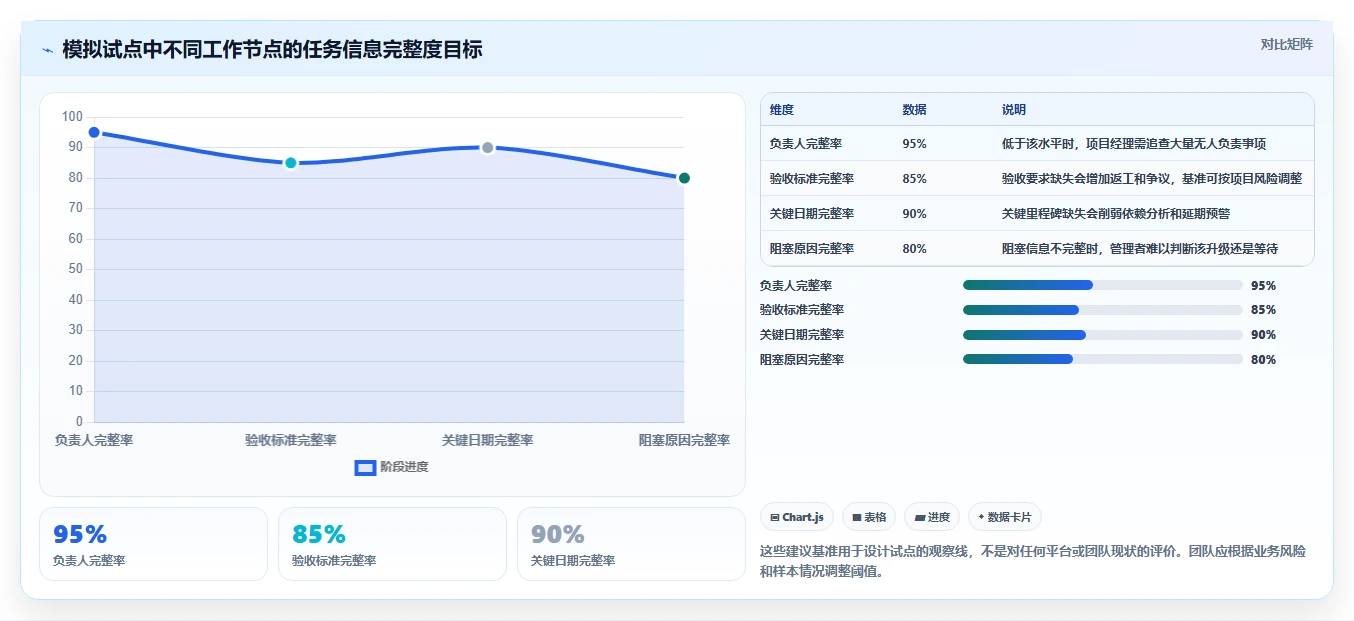The image size is (1354, 621).
Task: Click the 验收标准完整率 85% progress bar
Action: click(x=1102, y=310)
